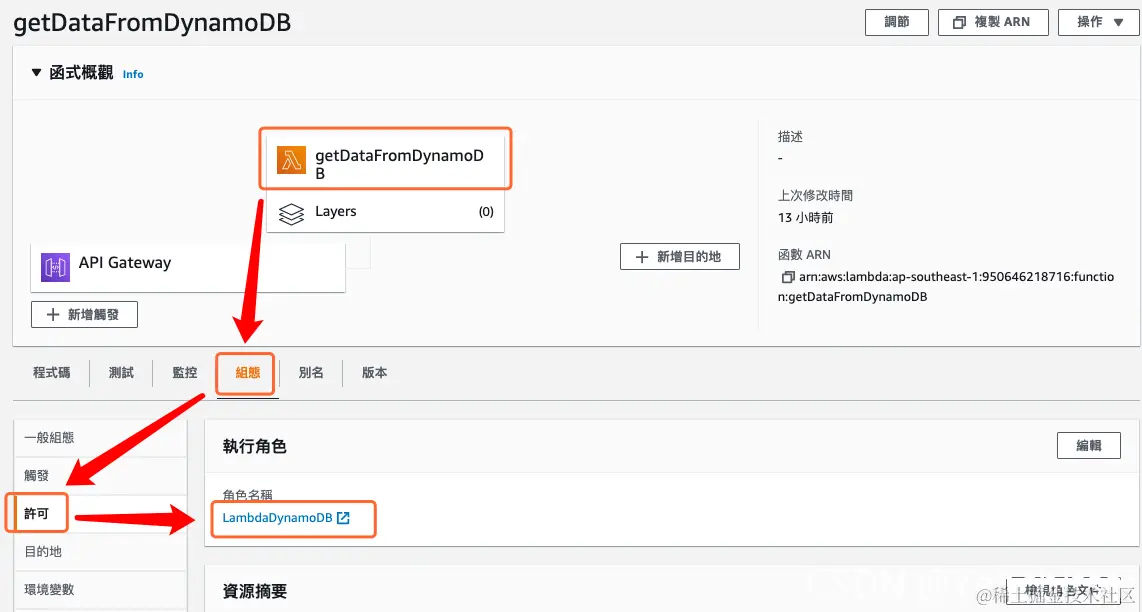The height and width of the screenshot is (612, 1142).
Task: Switch to the 別名 tab
Action: coord(311,372)
